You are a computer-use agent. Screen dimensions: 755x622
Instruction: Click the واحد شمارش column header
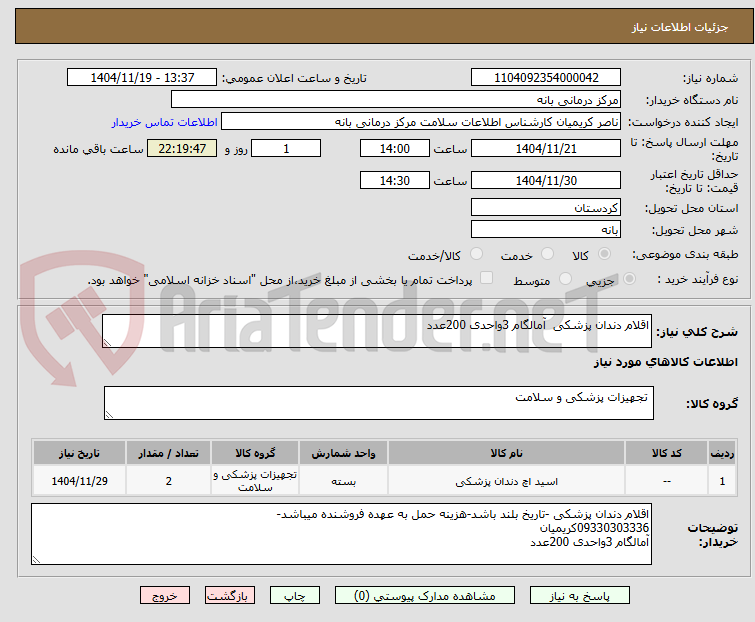coord(343,453)
